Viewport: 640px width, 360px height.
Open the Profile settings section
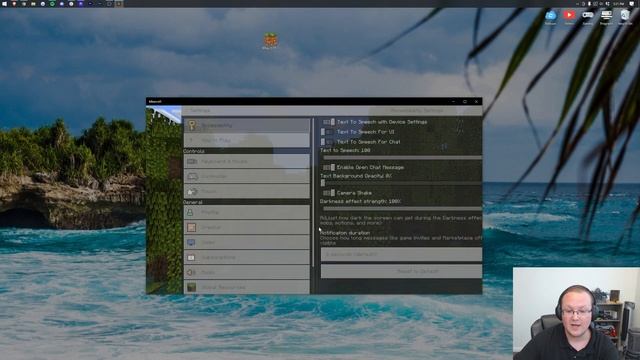click(x=247, y=212)
